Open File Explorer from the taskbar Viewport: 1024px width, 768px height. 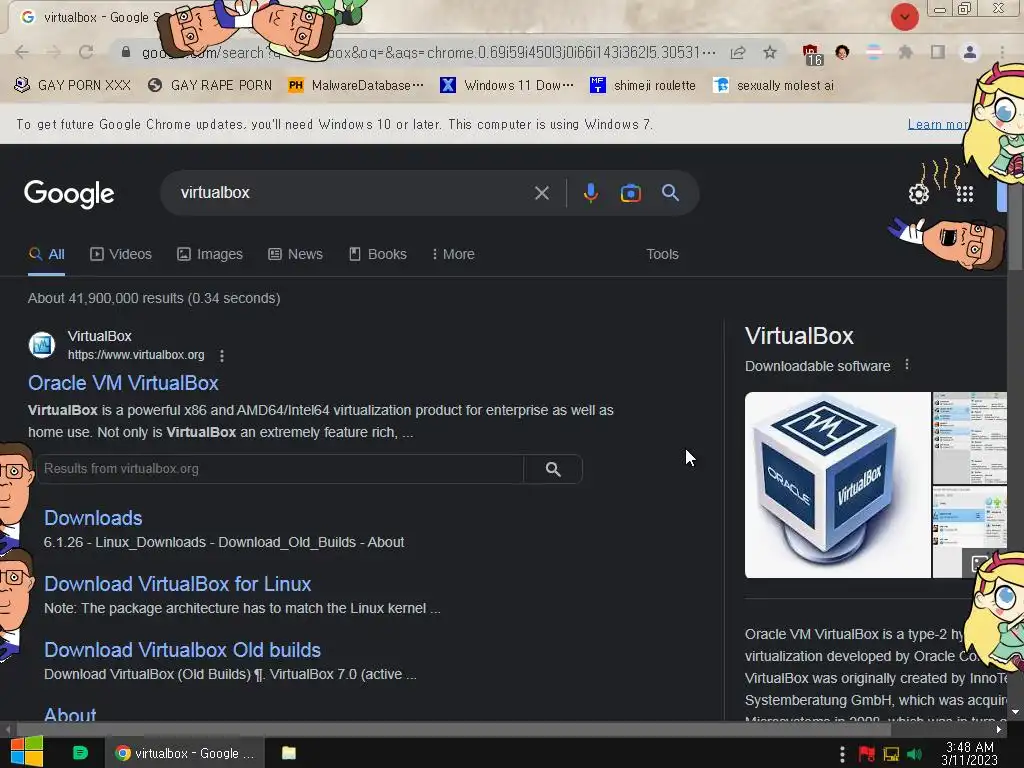tap(289, 753)
